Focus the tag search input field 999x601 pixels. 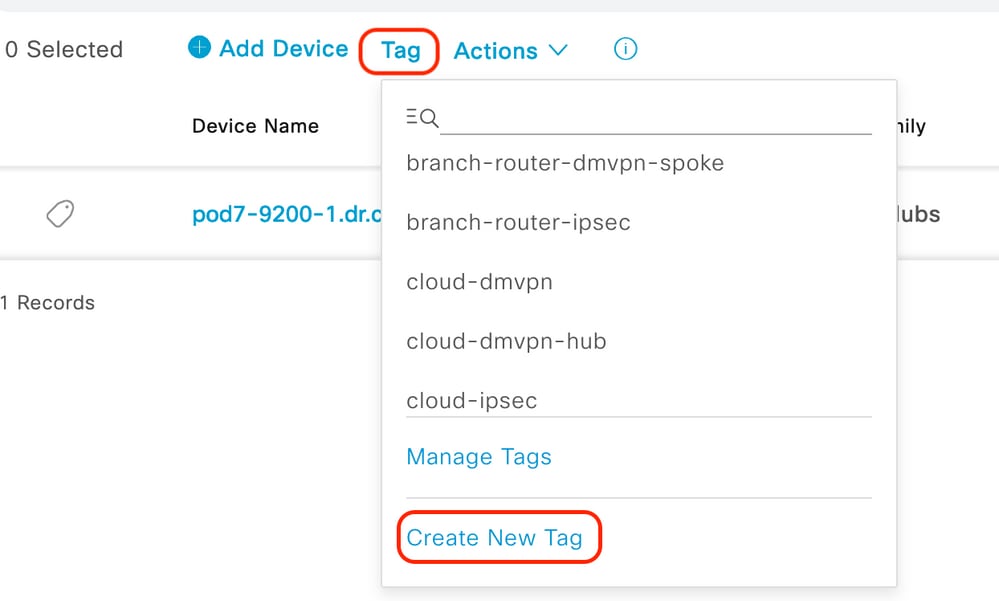[x=656, y=119]
